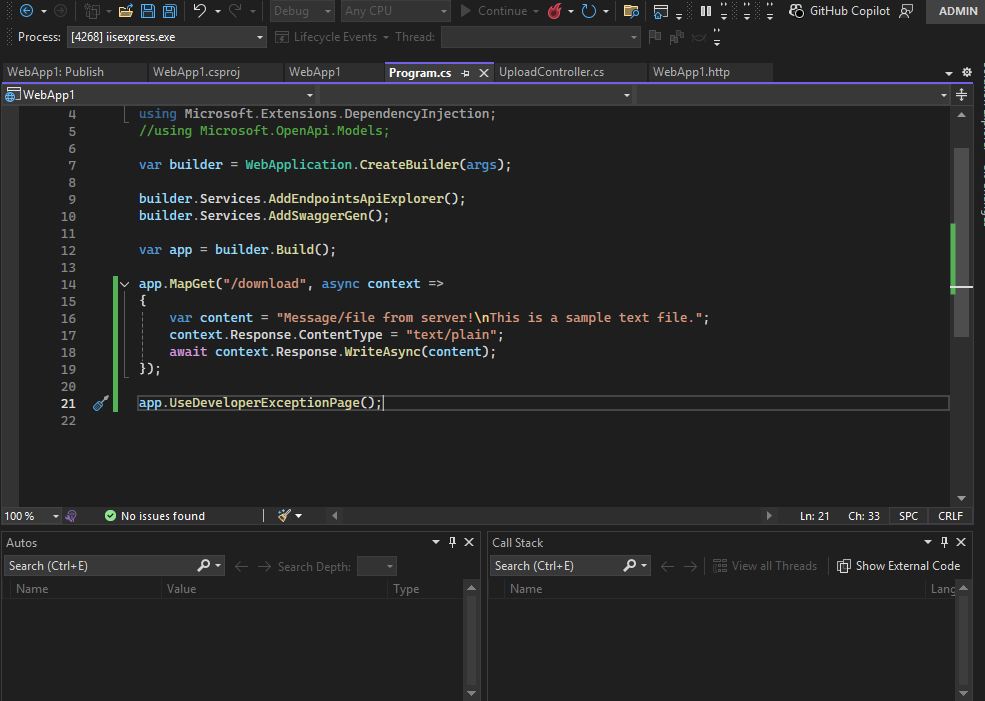Toggle Show External Code in Call Stack
Image resolution: width=985 pixels, height=701 pixels.
click(x=898, y=566)
